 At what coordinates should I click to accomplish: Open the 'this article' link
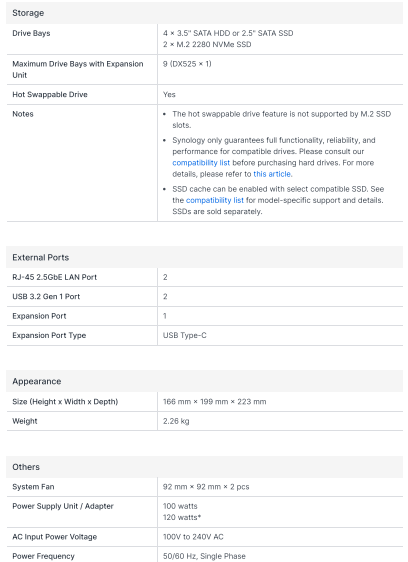click(272, 174)
